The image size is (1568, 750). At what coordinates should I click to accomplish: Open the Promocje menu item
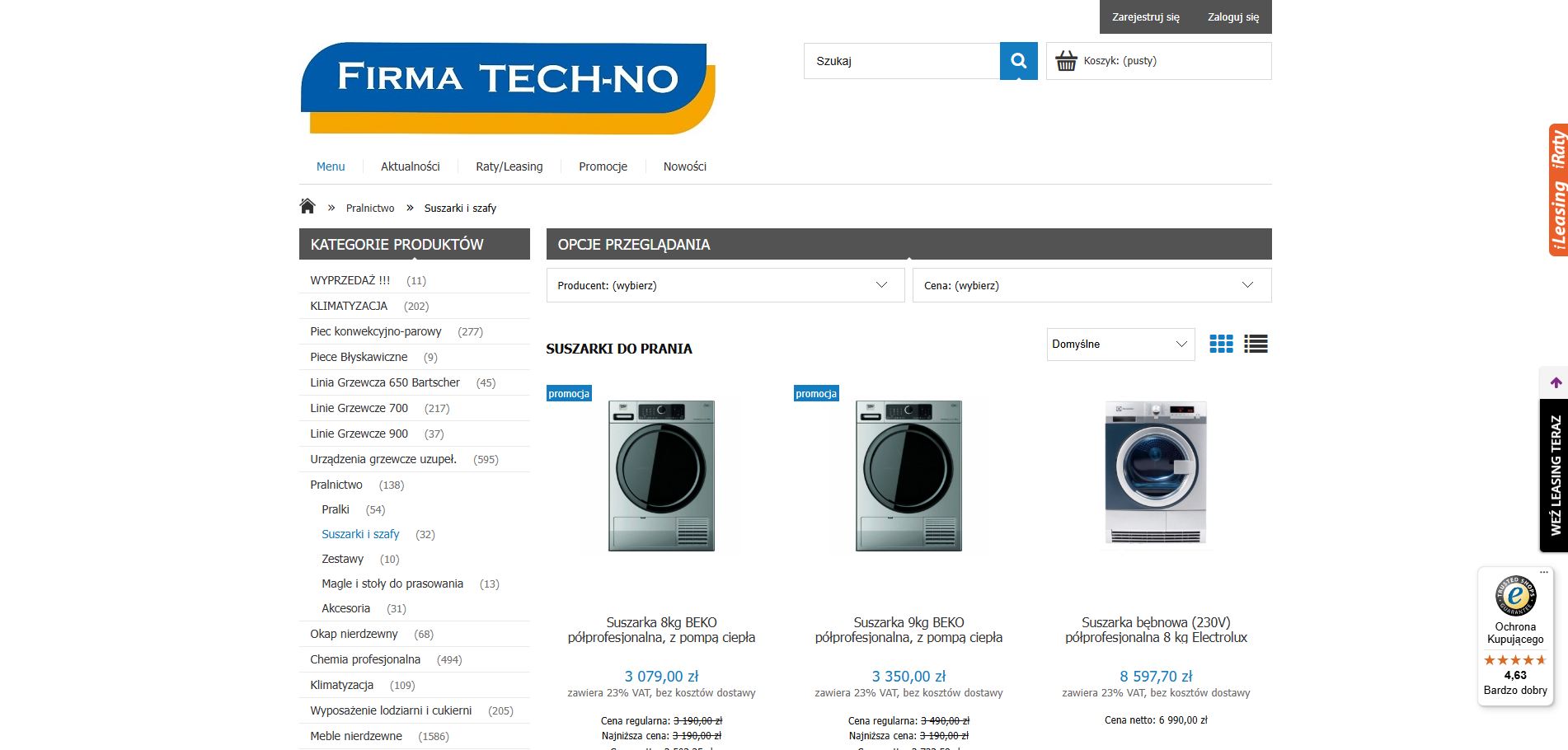[x=603, y=166]
